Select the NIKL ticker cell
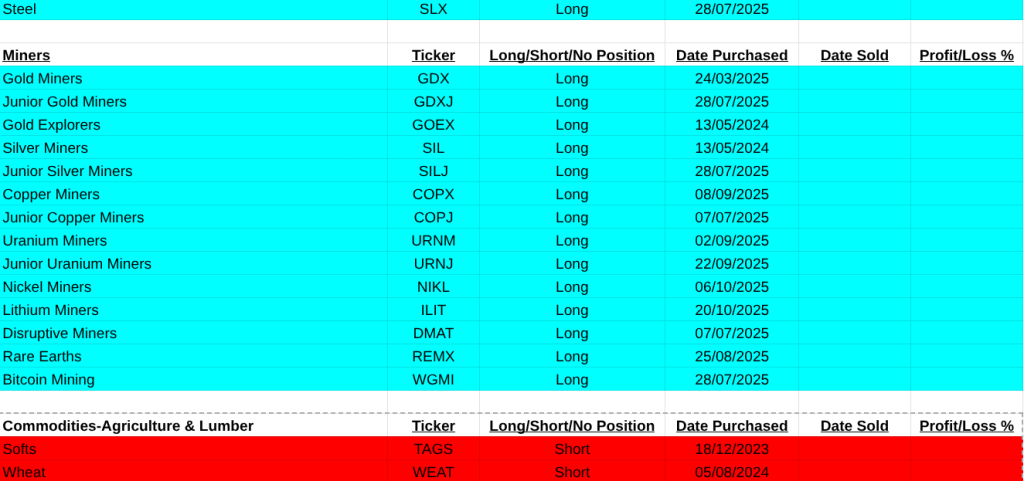Viewport: 1024px width, 481px height. click(433, 286)
